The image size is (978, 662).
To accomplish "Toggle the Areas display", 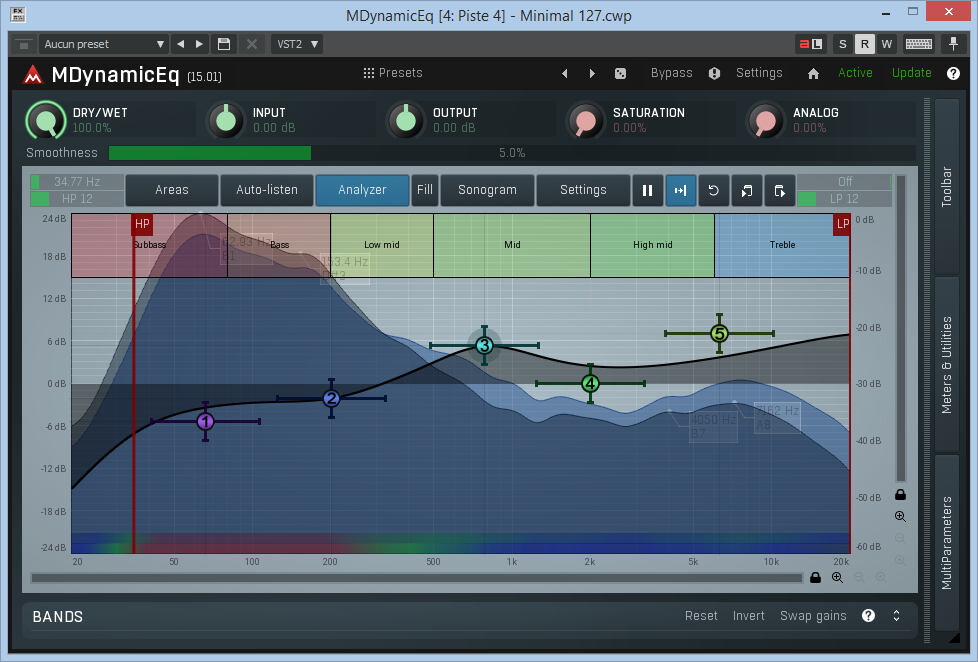I will (172, 190).
